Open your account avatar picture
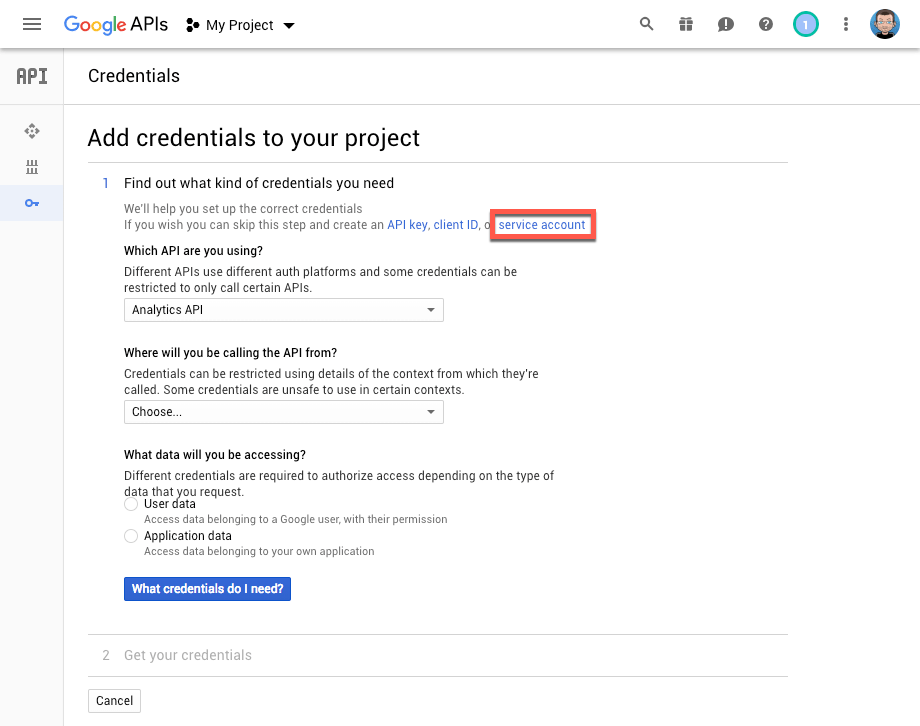 click(x=884, y=23)
